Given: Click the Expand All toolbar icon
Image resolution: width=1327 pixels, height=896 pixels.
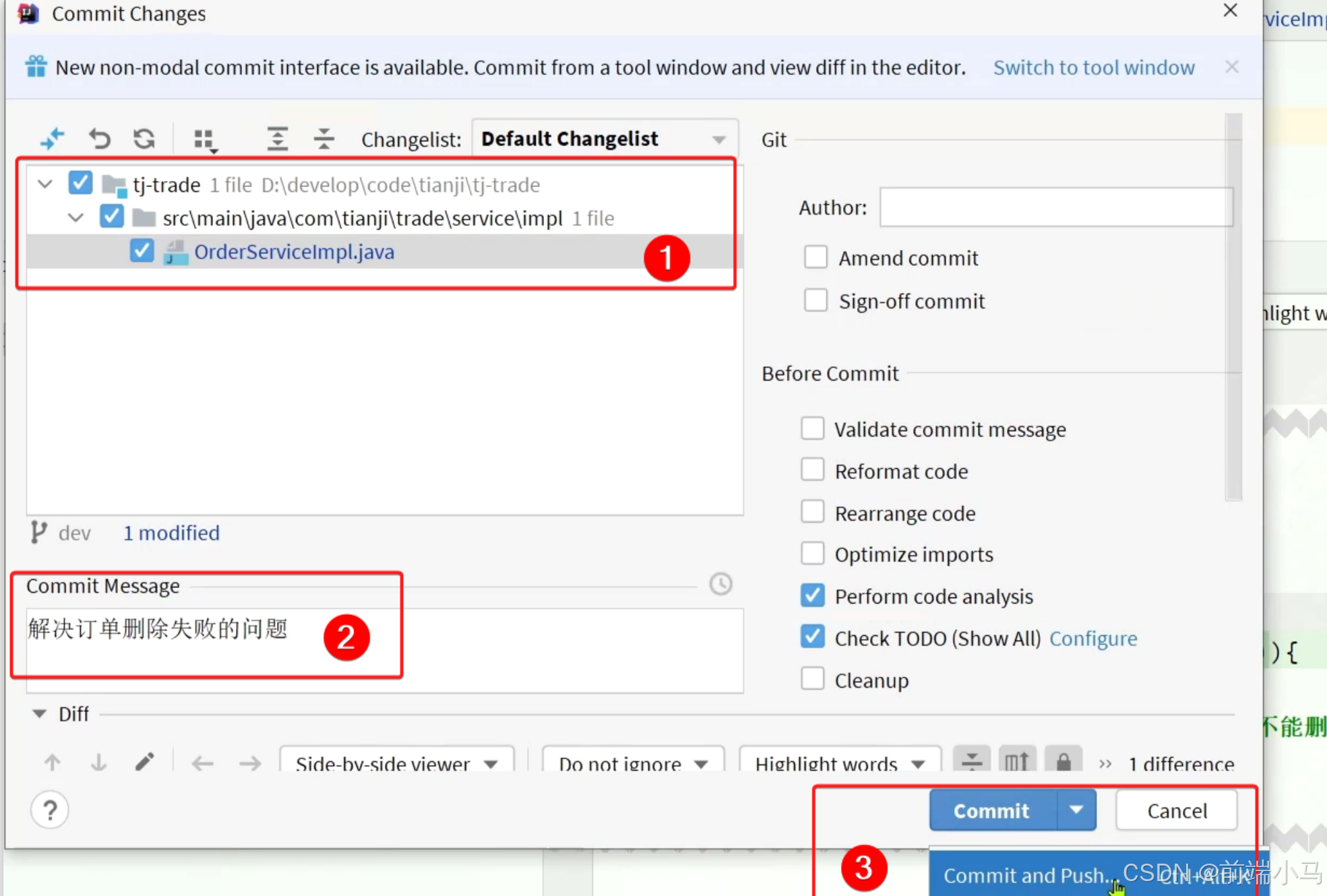Looking at the screenshot, I should point(277,139).
